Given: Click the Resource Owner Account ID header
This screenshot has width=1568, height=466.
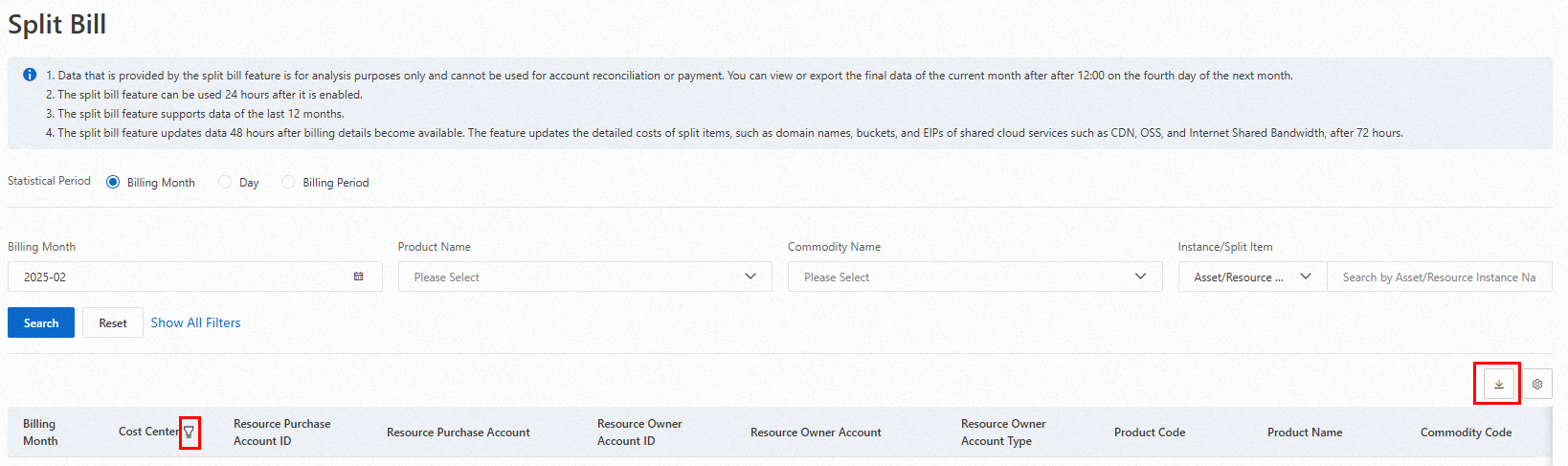Looking at the screenshot, I should (639, 433).
